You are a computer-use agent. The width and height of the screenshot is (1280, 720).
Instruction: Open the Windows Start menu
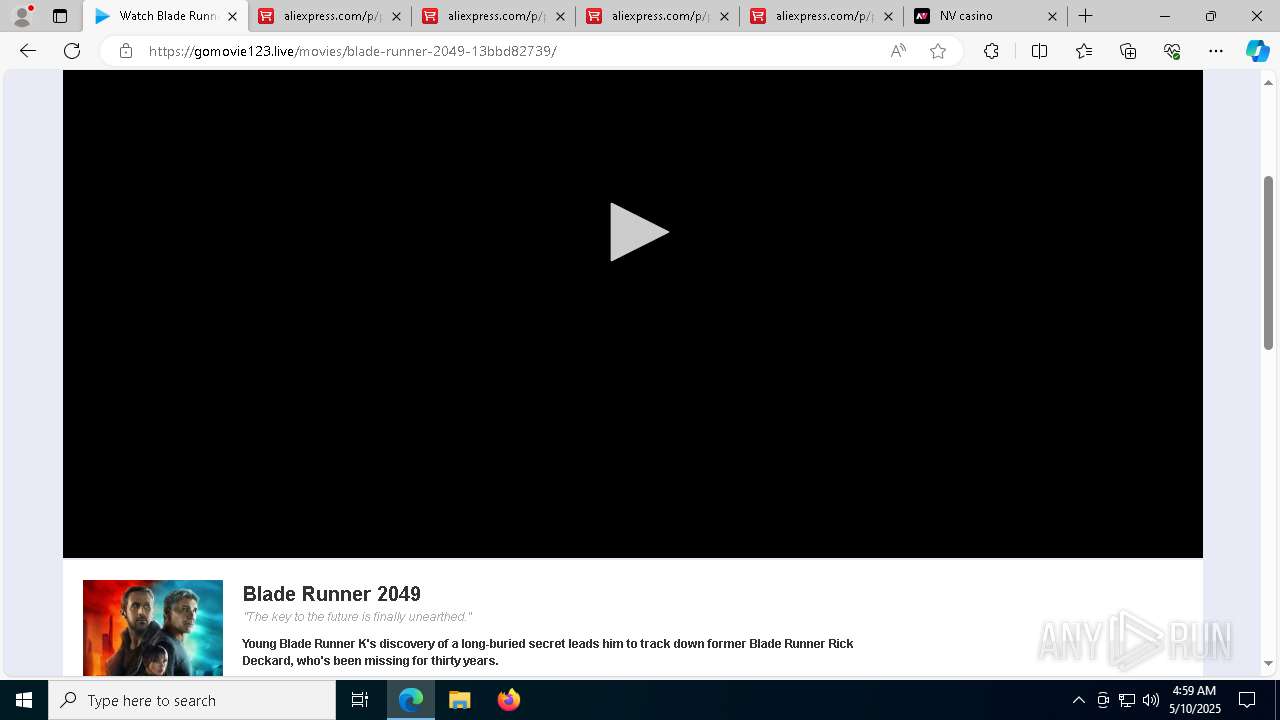click(24, 700)
